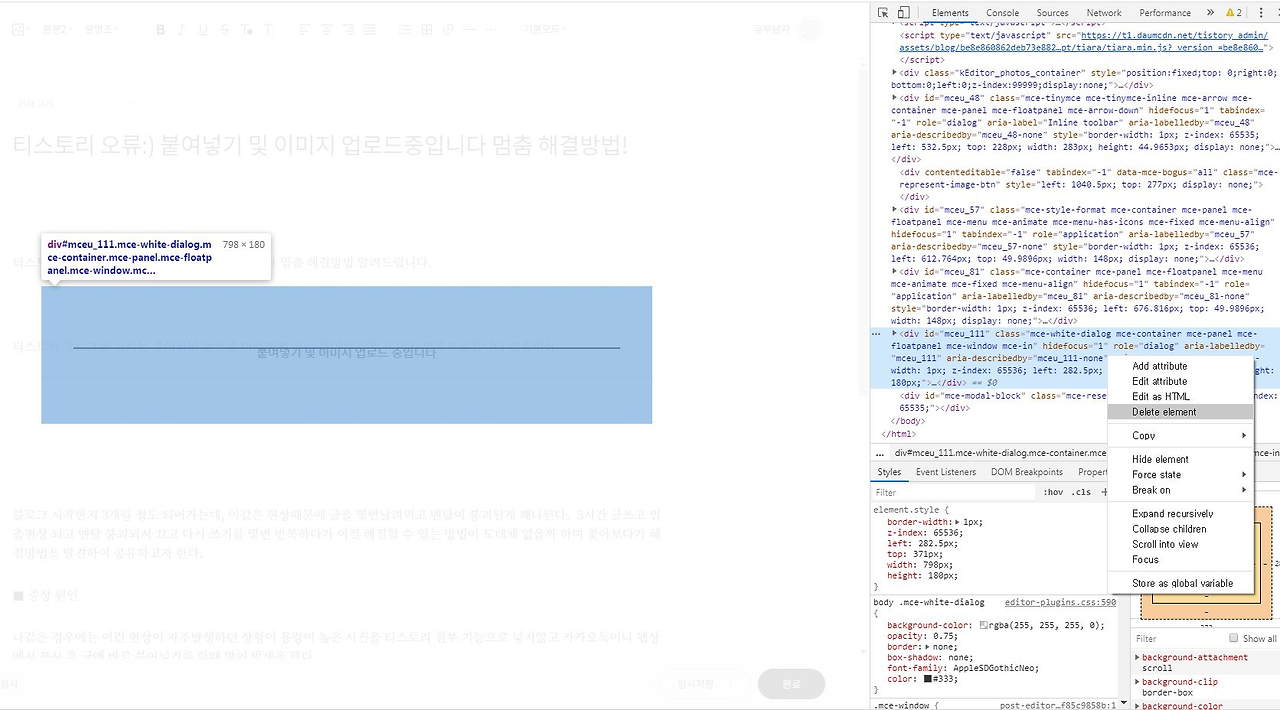The height and width of the screenshot is (710, 1280).
Task: Activate the inspect element picker icon
Action: [x=884, y=13]
